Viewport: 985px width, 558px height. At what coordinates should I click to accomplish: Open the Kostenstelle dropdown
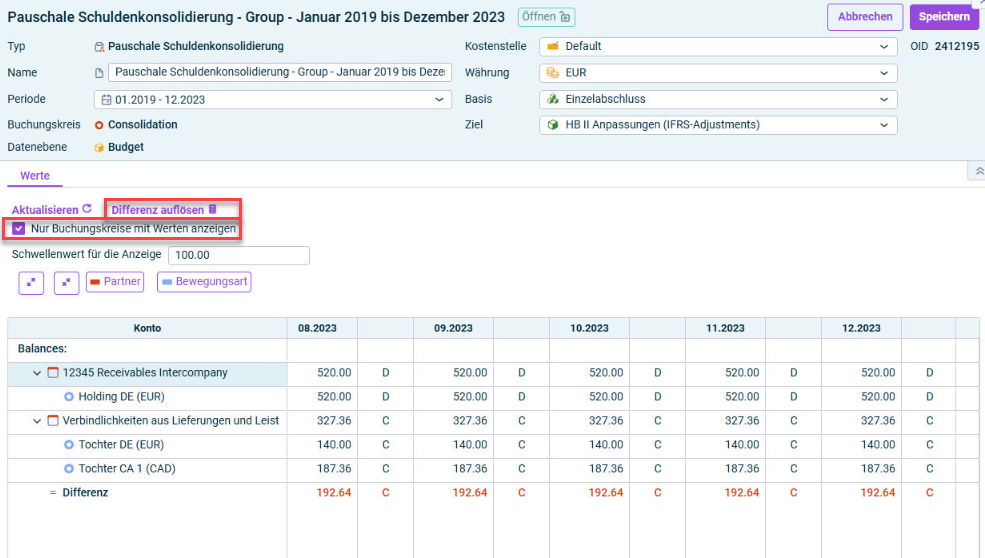click(717, 46)
